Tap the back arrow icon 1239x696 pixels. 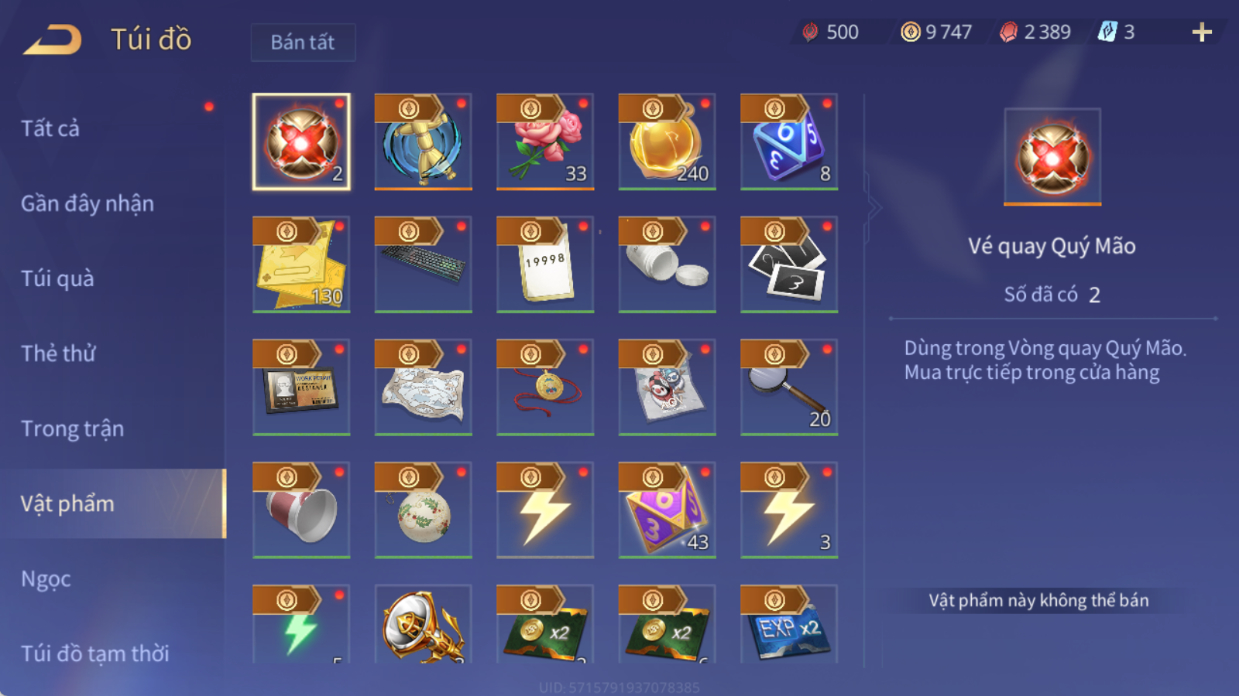click(52, 40)
